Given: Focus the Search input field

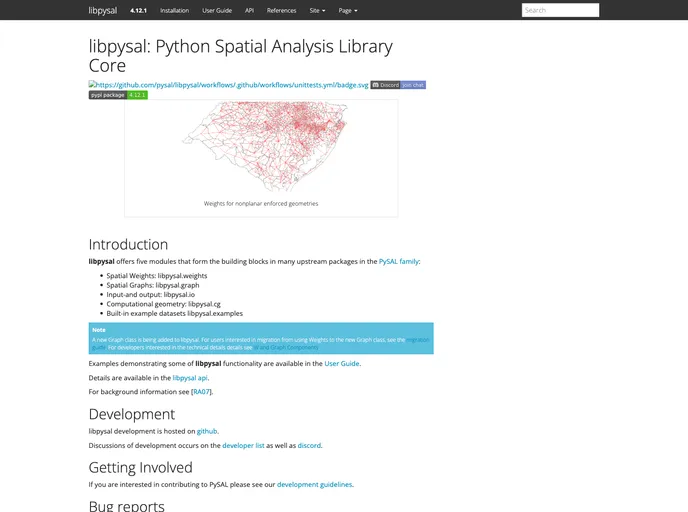Looking at the screenshot, I should pos(560,10).
